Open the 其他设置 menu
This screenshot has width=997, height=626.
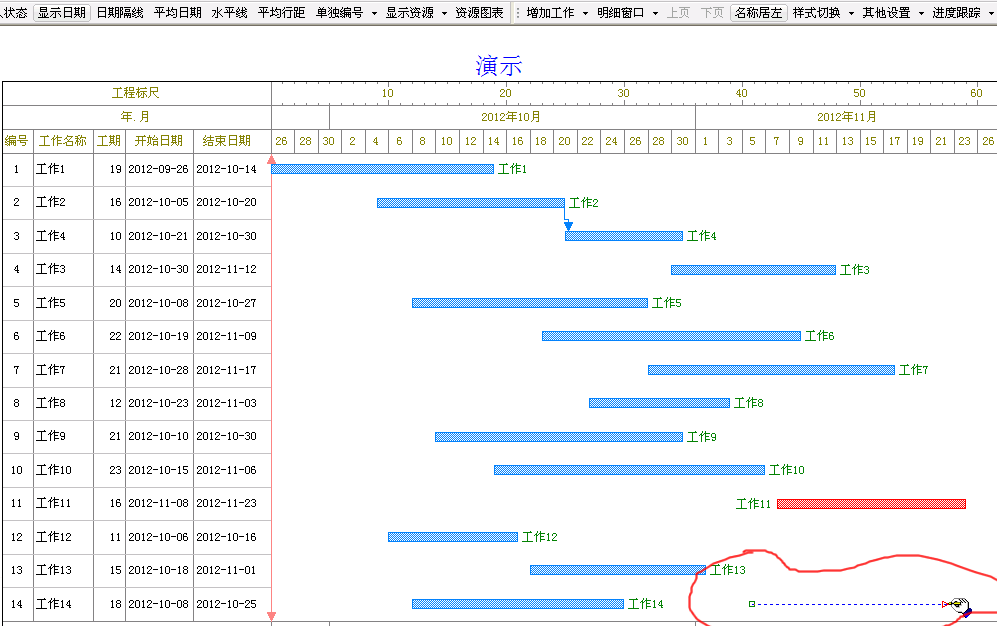coord(893,13)
